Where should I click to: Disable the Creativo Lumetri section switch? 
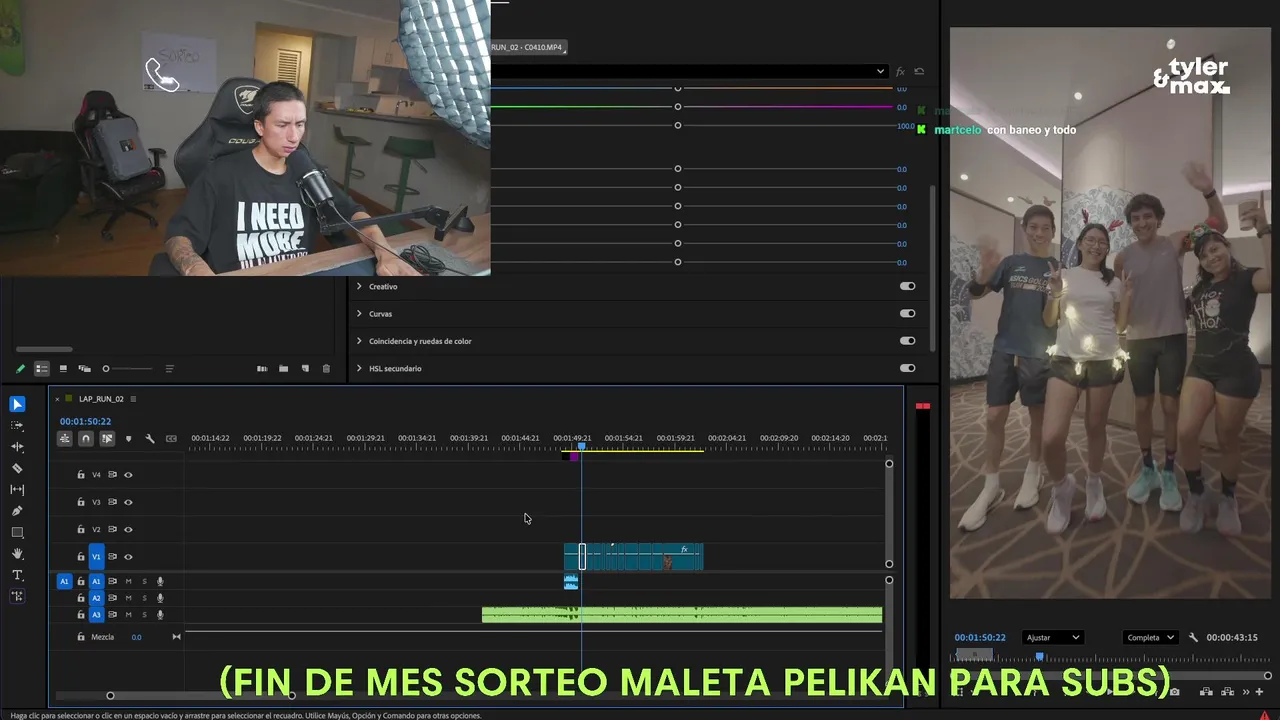(907, 286)
